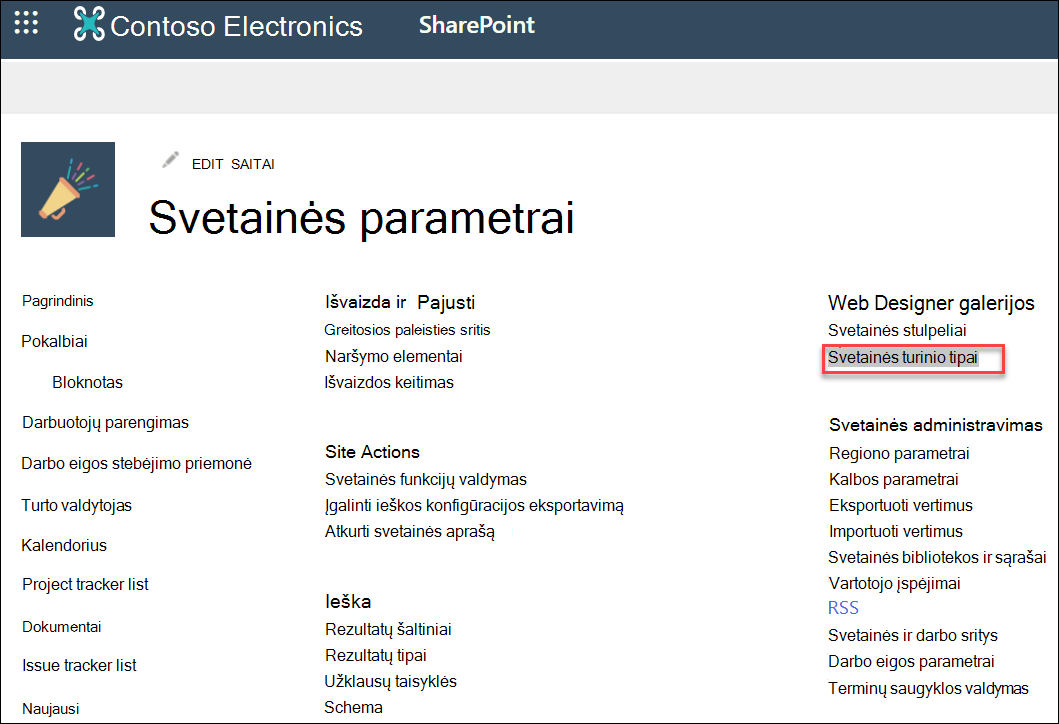Screen dimensions: 1059x724
Task: Open the app launcher waffle icon
Action: (x=26, y=23)
